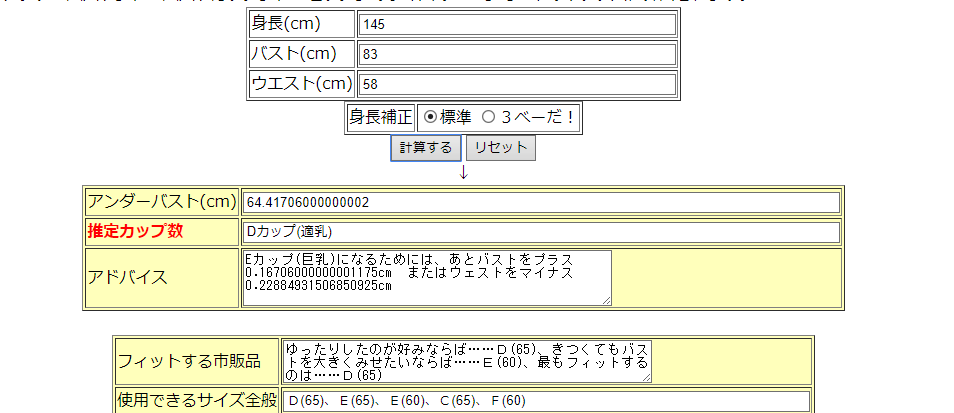
Task: Click the アンダーバスト(cm) result field
Action: click(540, 202)
